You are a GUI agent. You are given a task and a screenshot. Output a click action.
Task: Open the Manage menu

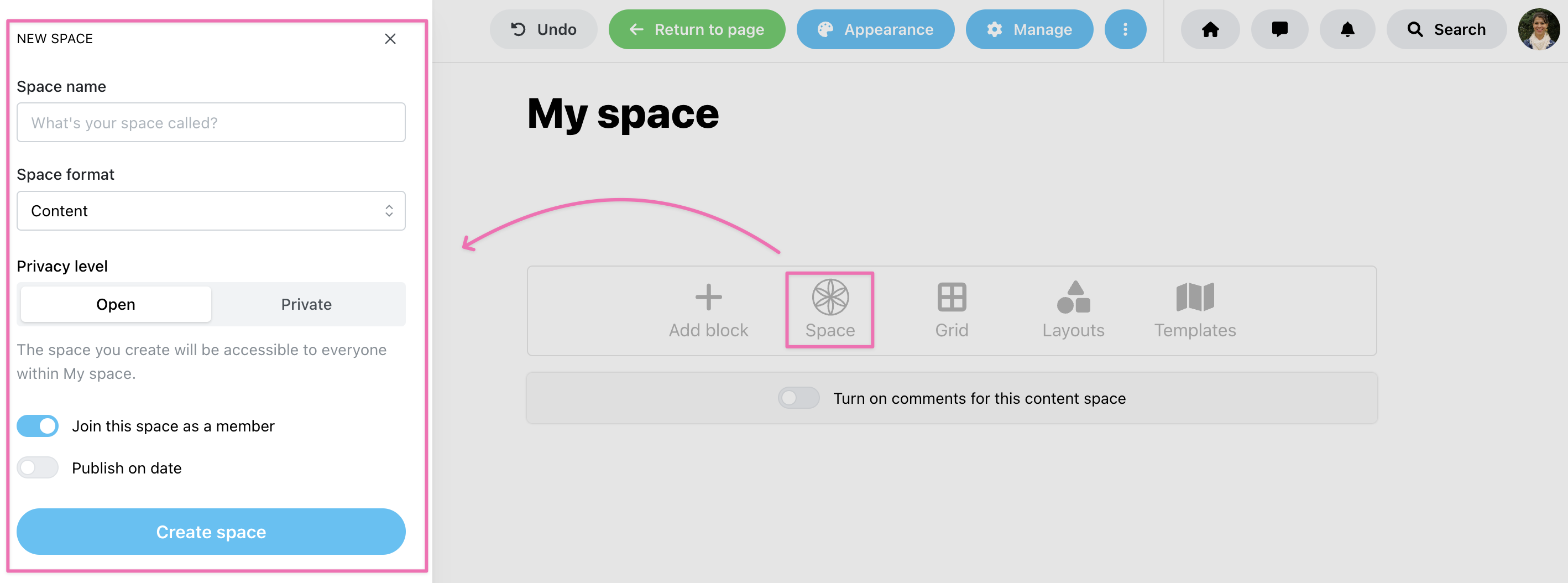(1029, 29)
